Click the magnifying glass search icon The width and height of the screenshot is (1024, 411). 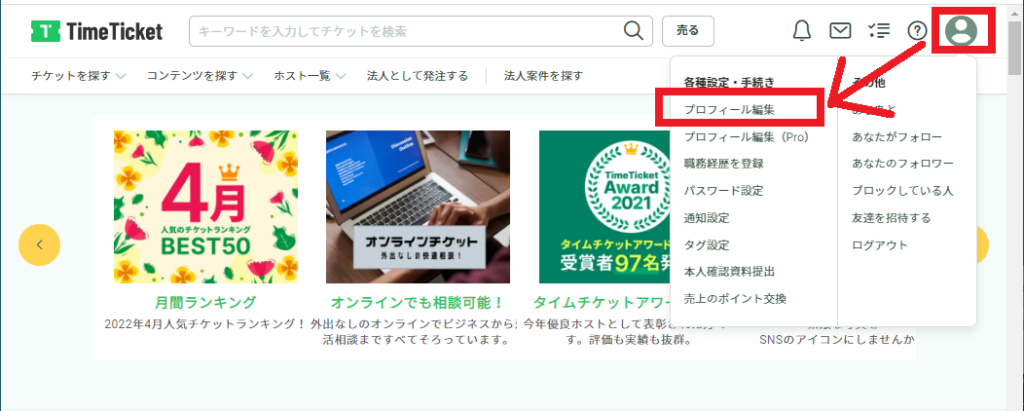point(633,31)
